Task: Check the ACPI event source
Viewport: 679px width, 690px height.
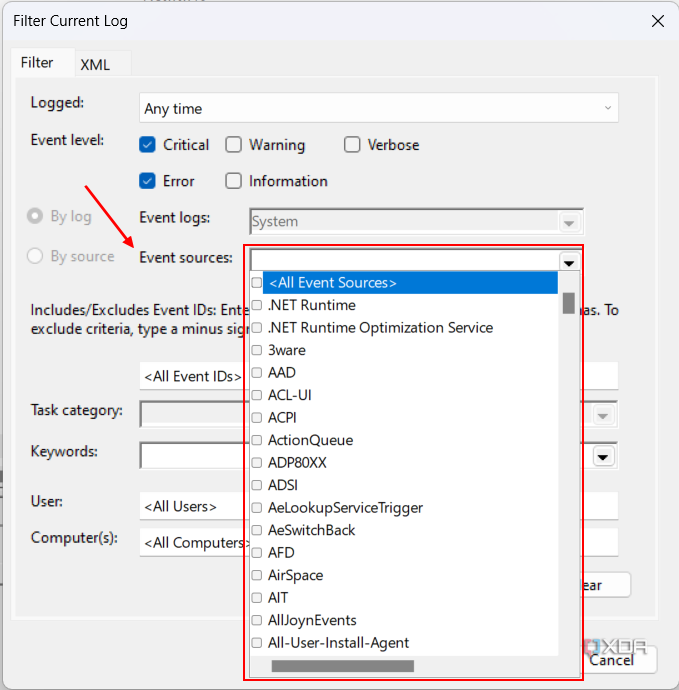Action: click(257, 418)
